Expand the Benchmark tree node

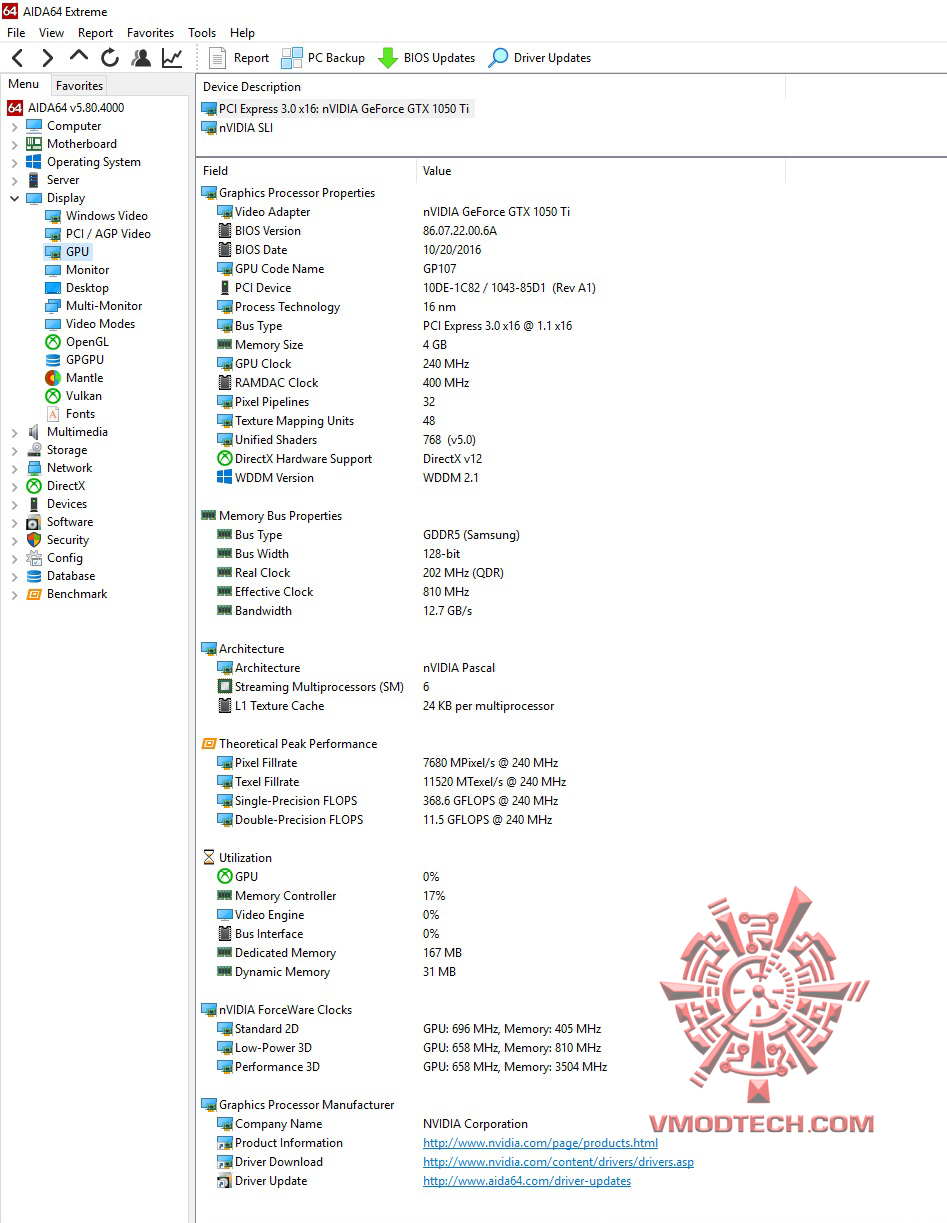pos(14,594)
